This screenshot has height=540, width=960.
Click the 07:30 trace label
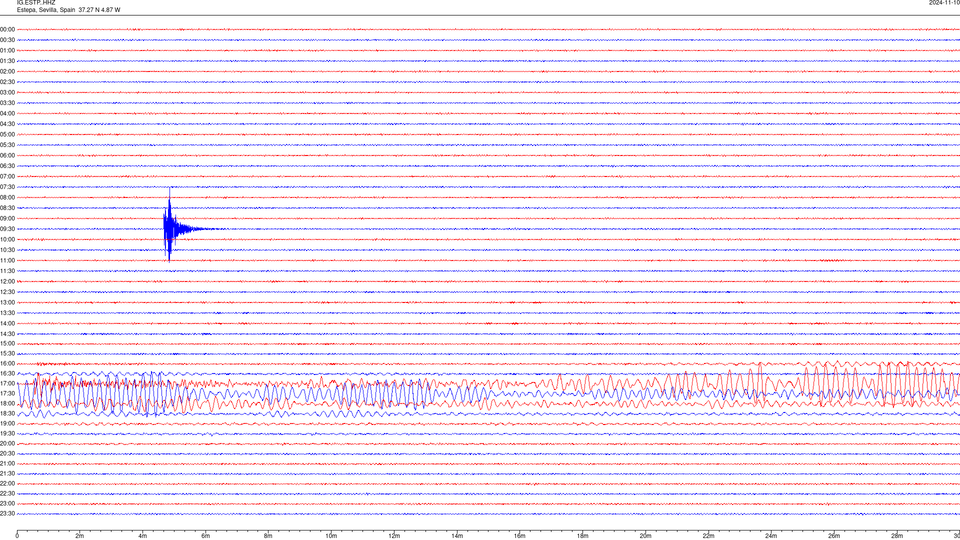[7, 187]
